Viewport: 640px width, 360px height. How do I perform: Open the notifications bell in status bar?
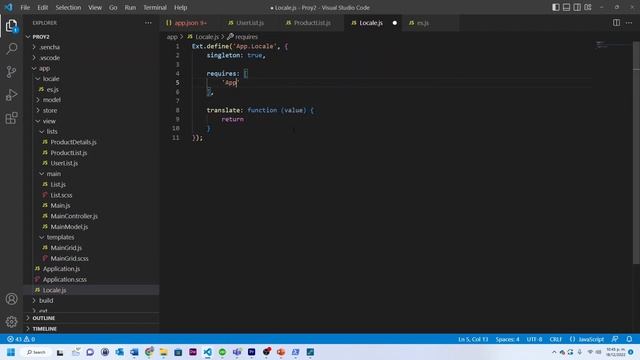pos(629,339)
